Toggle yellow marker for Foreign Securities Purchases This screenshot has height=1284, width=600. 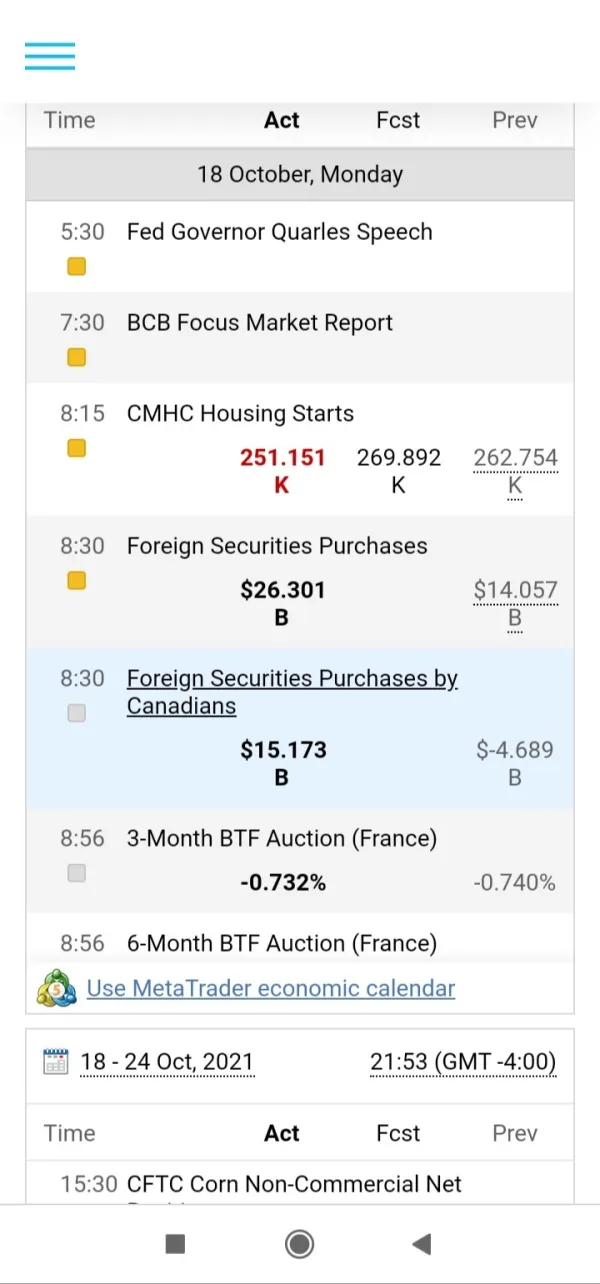point(76,580)
